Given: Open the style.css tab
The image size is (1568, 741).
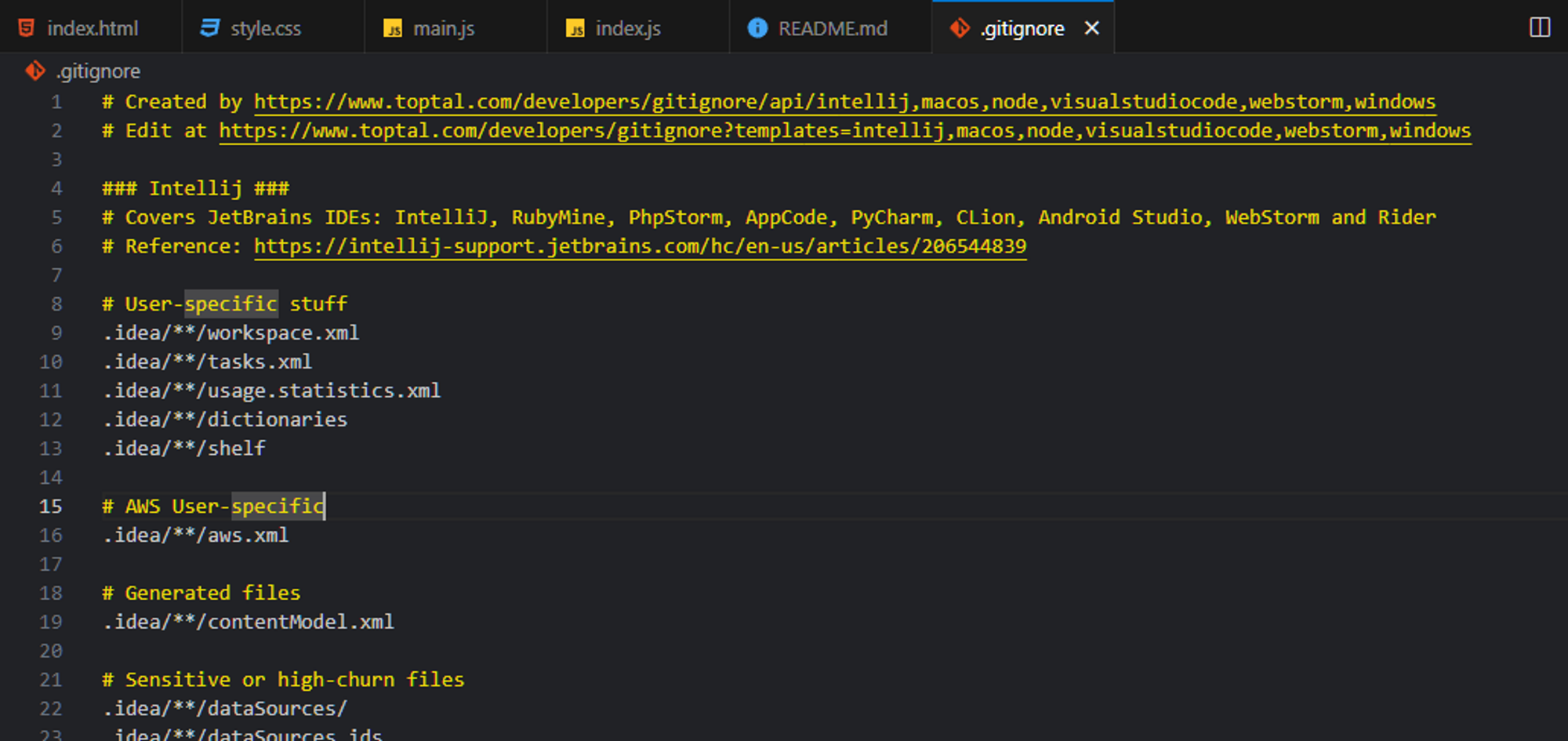Looking at the screenshot, I should pos(273,28).
